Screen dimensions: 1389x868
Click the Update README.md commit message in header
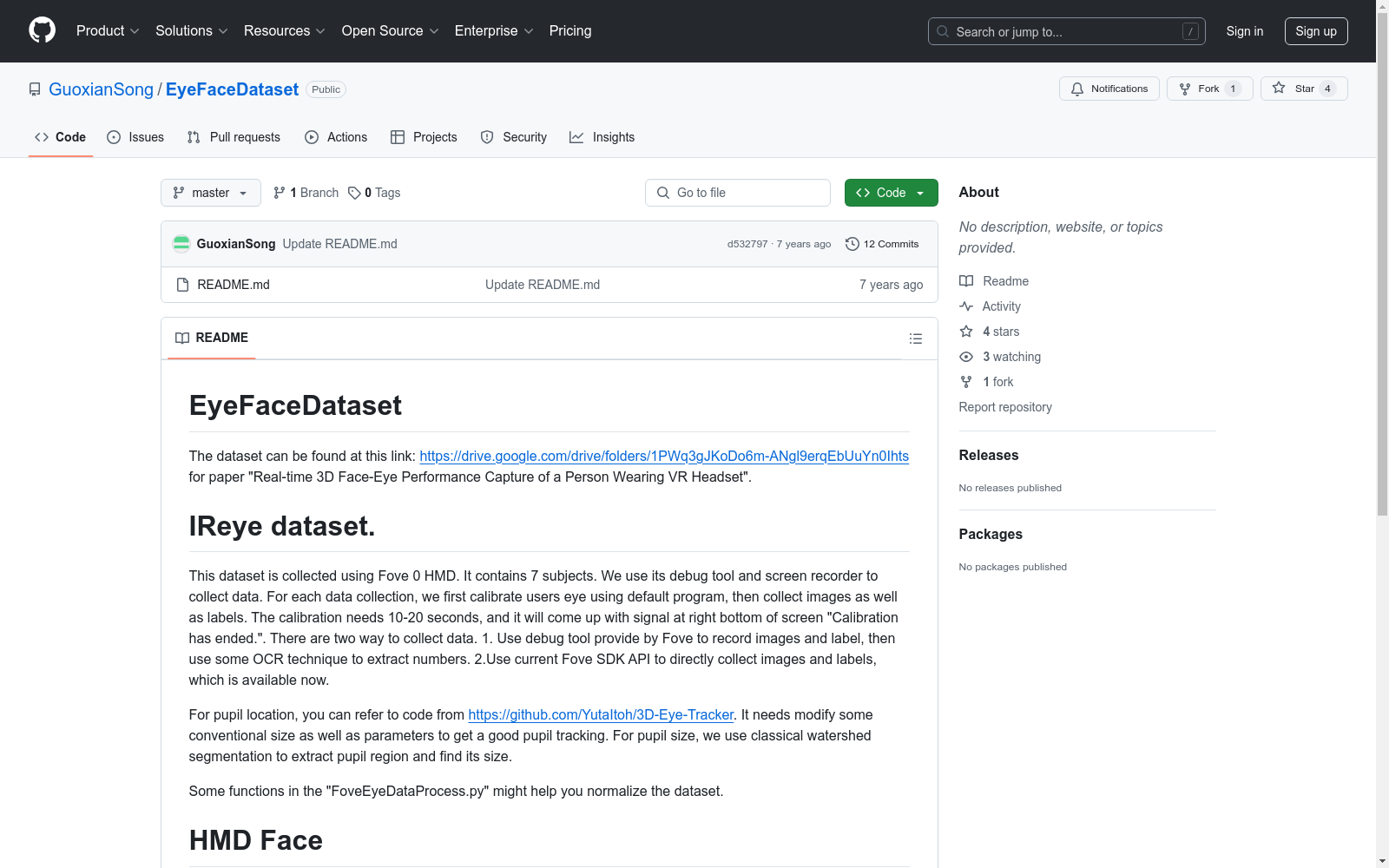pyautogui.click(x=339, y=244)
